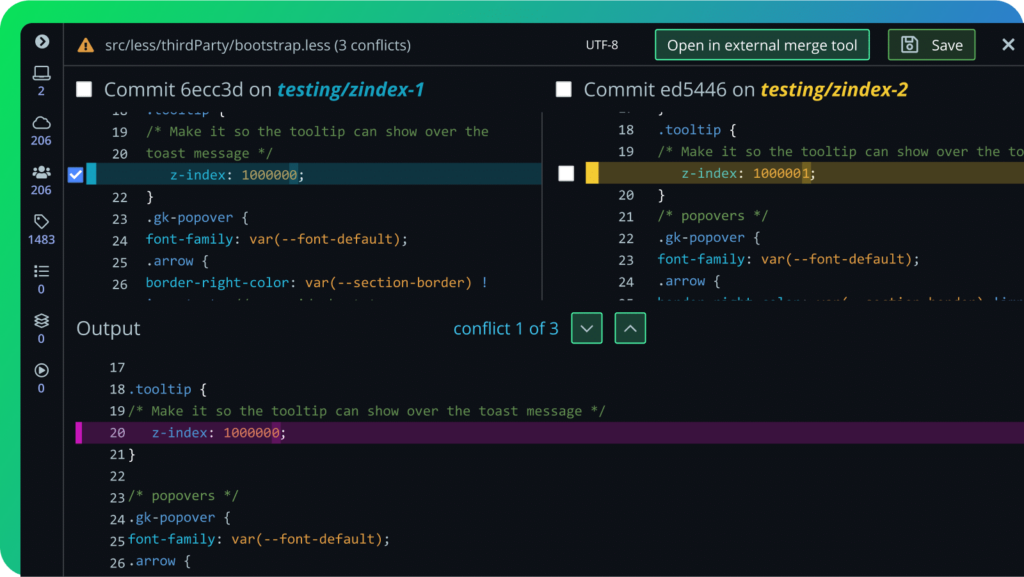Go to next conflict with down chevron
1024x577 pixels.
(586, 328)
